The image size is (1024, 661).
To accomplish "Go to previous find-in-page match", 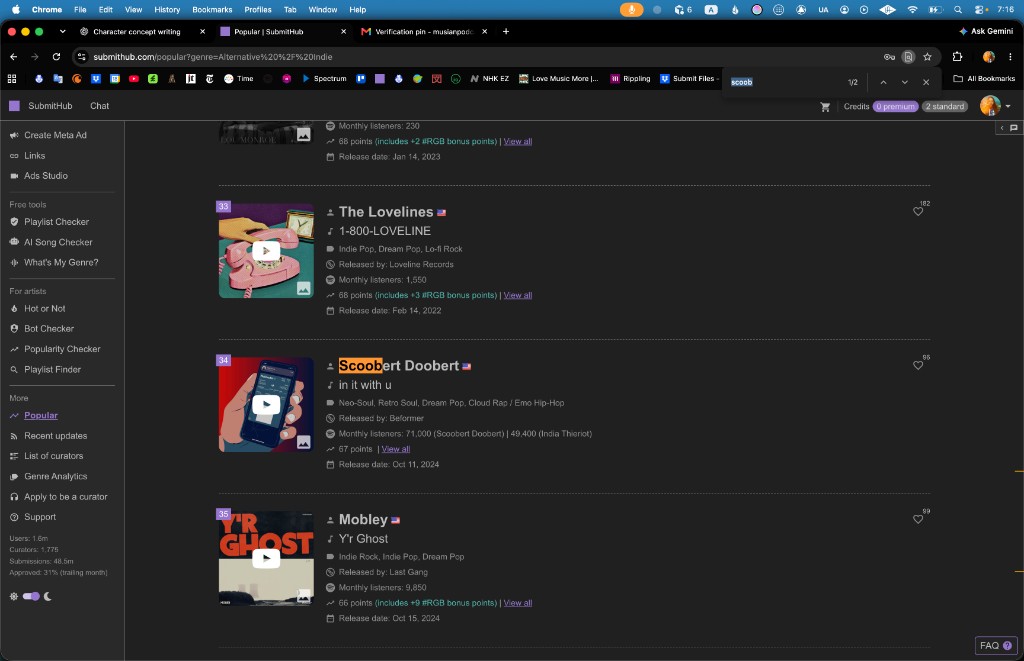I will 883,82.
